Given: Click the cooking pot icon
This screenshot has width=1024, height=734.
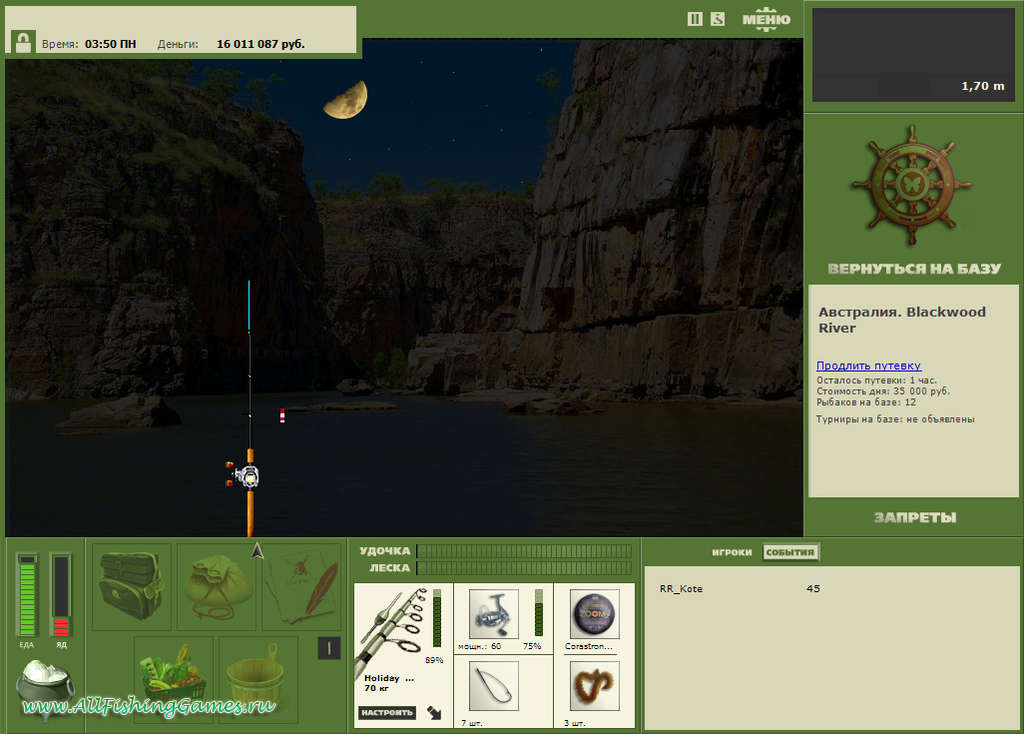Looking at the screenshot, I should [x=44, y=689].
